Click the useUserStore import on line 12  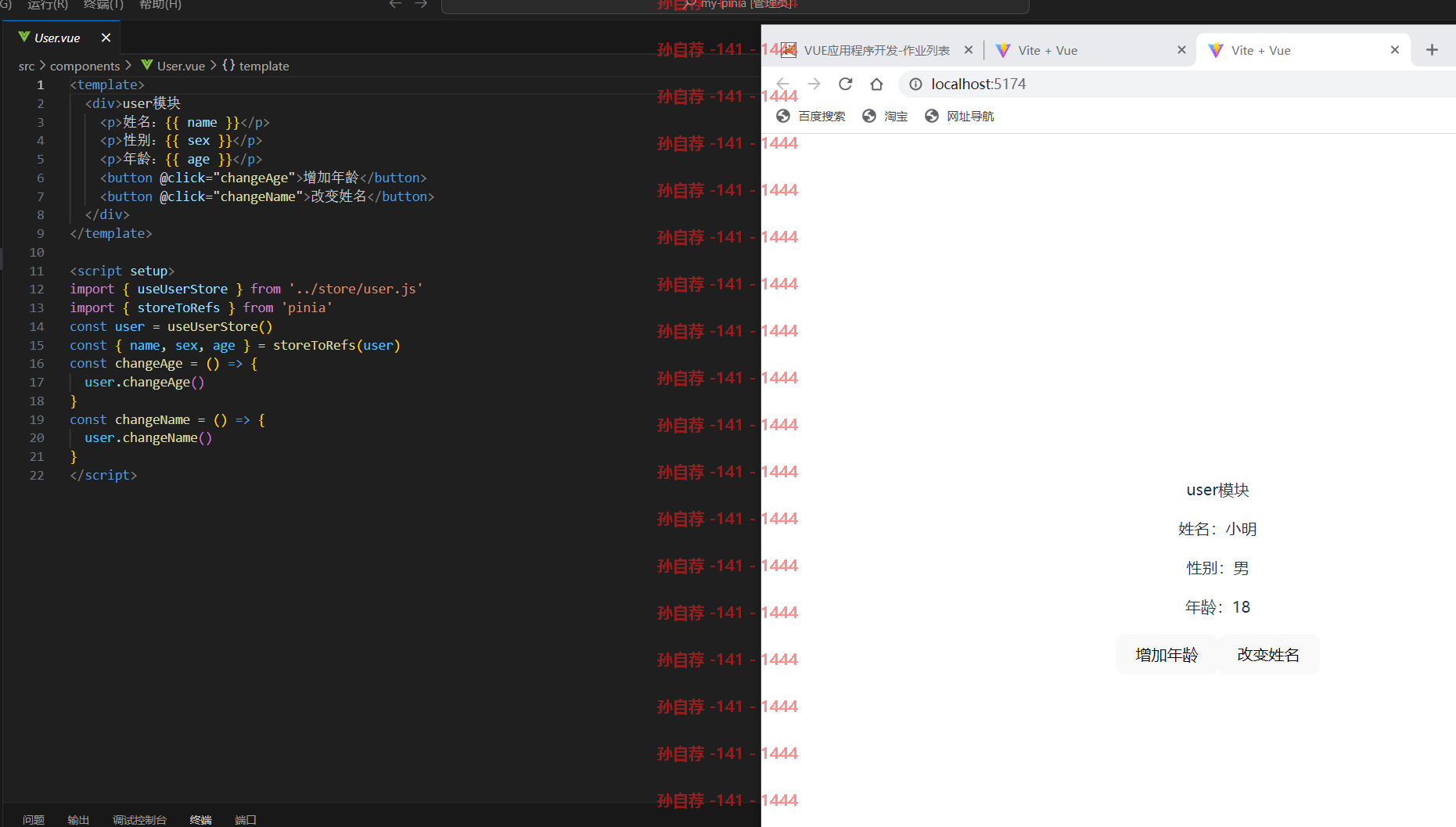(182, 289)
